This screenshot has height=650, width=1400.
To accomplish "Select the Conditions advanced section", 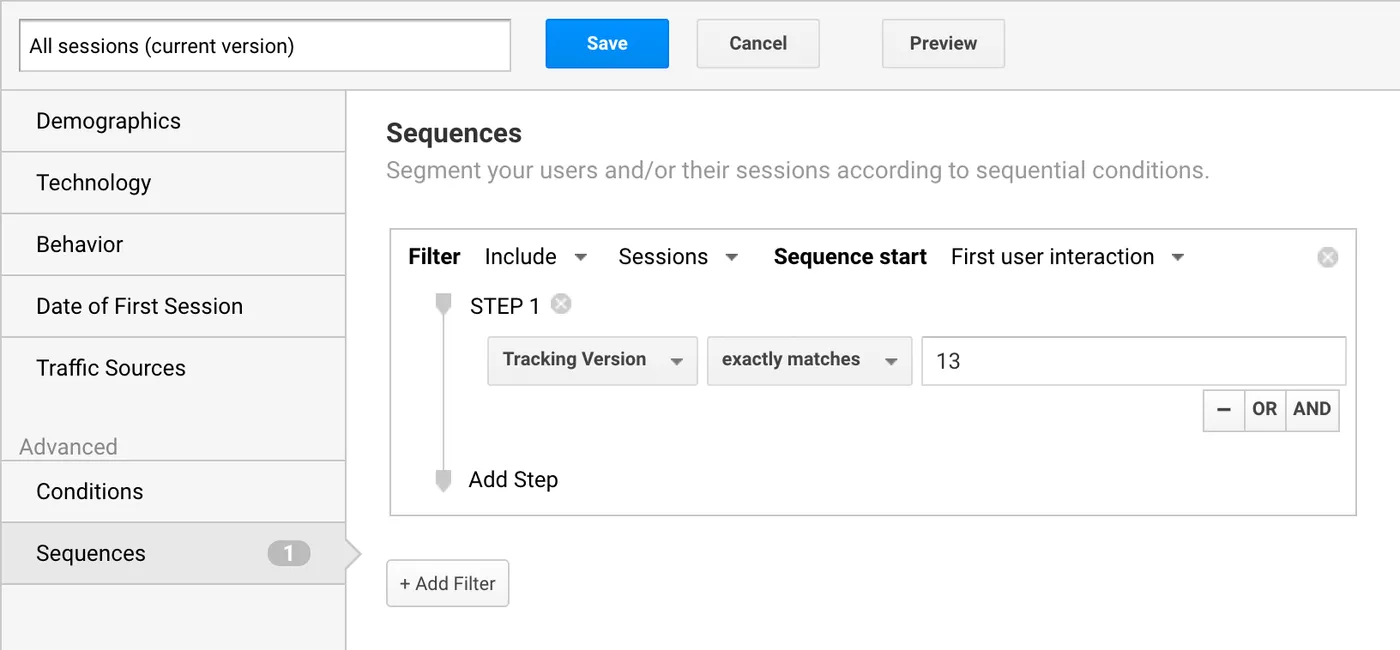I will [x=90, y=491].
